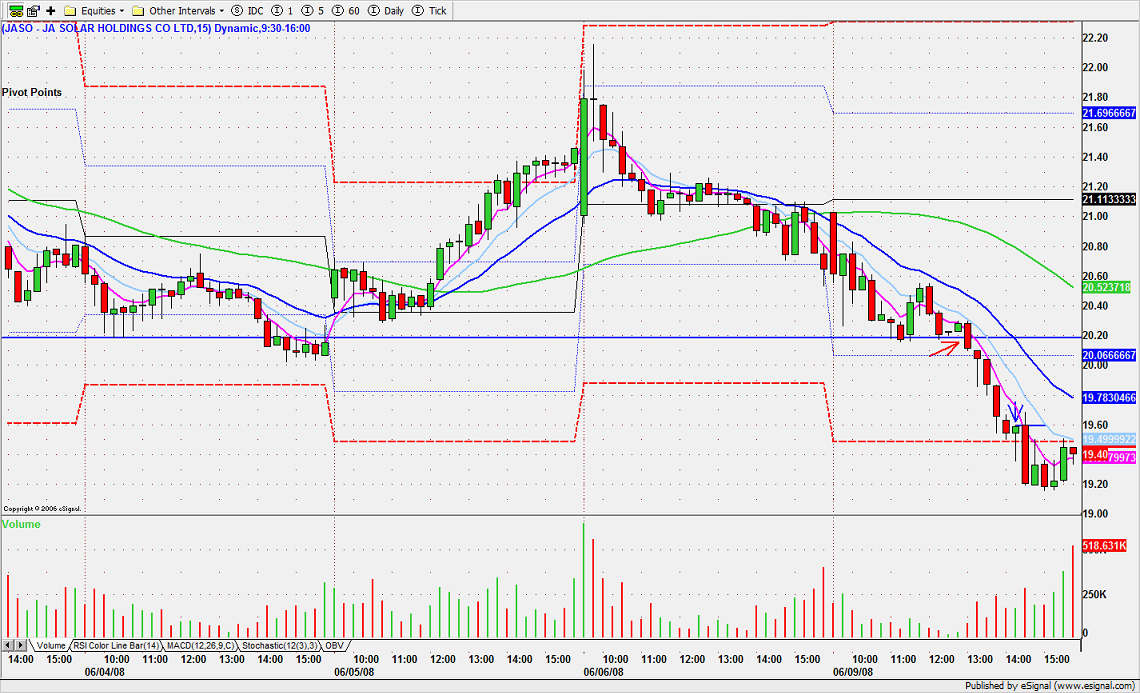The width and height of the screenshot is (1140, 693).
Task: Expand the Other Intervals dropdown
Action: [179, 10]
